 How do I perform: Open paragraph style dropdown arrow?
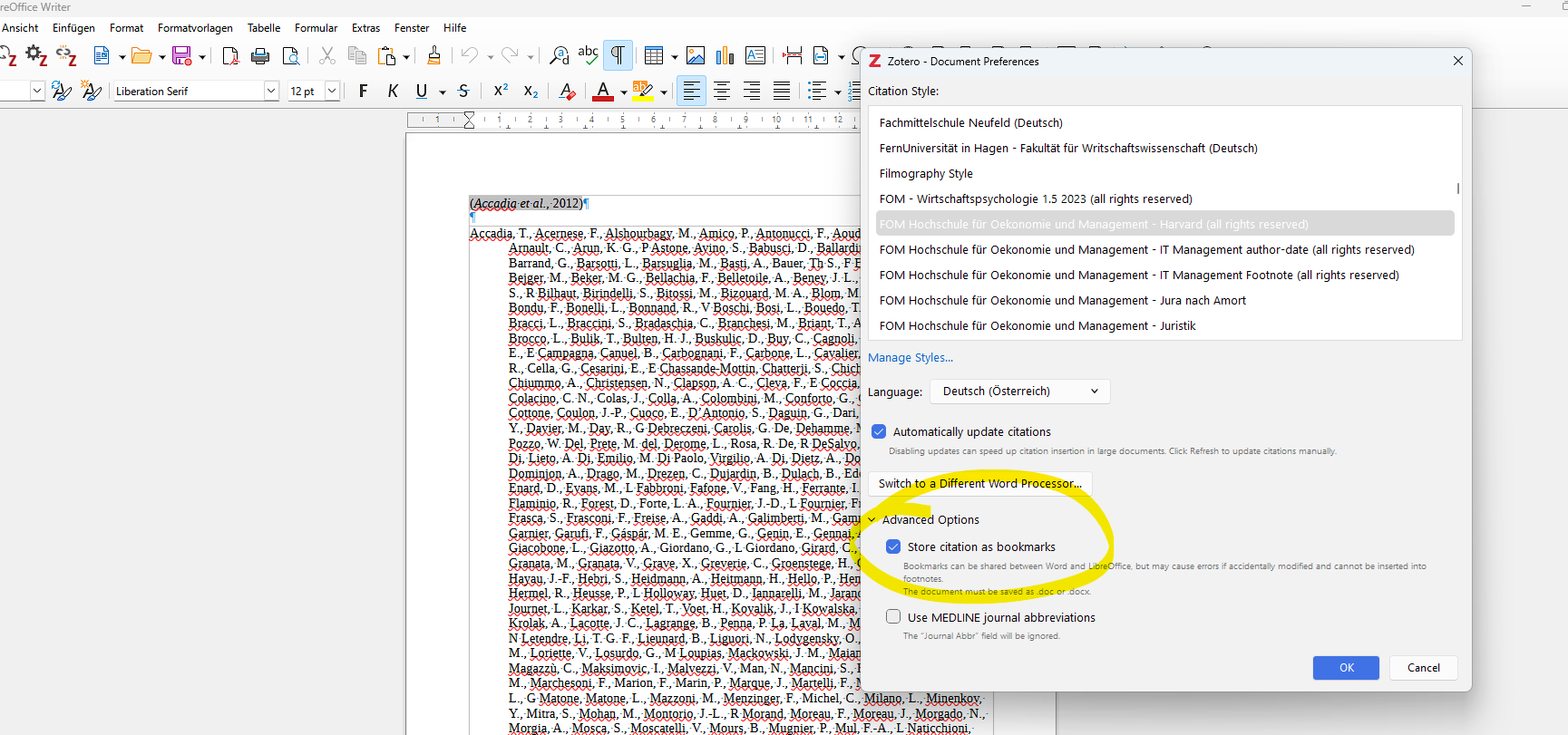pyautogui.click(x=37, y=91)
